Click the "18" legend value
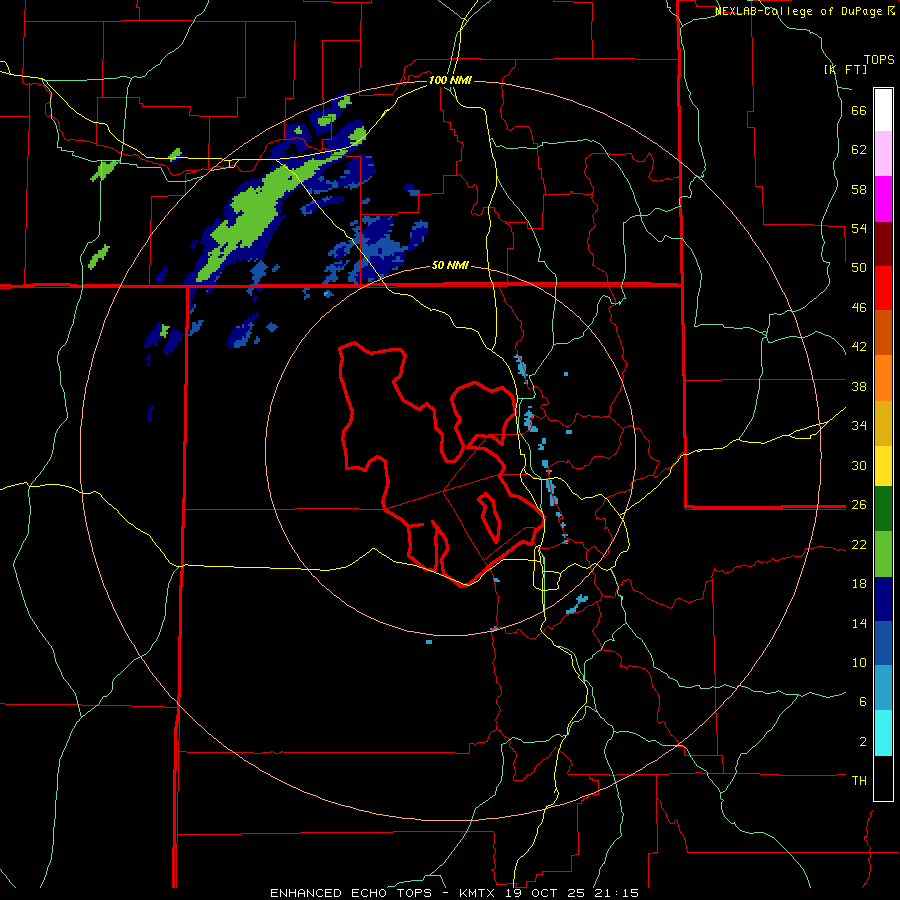Image resolution: width=900 pixels, height=900 pixels. [x=859, y=584]
